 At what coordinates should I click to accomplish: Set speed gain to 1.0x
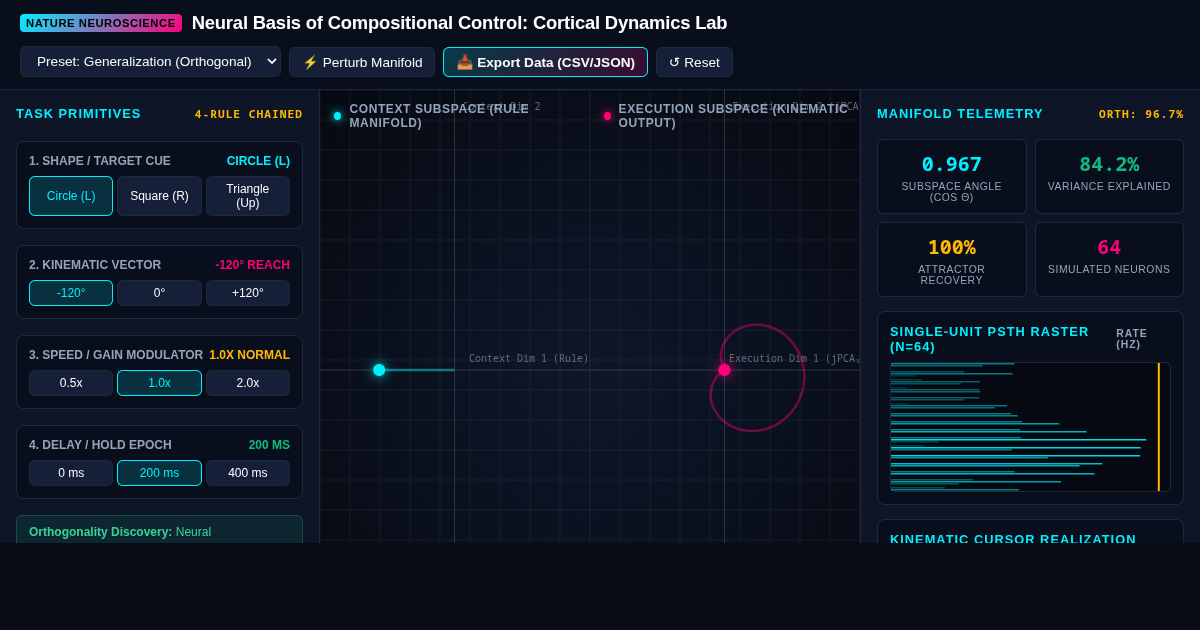tap(159, 383)
